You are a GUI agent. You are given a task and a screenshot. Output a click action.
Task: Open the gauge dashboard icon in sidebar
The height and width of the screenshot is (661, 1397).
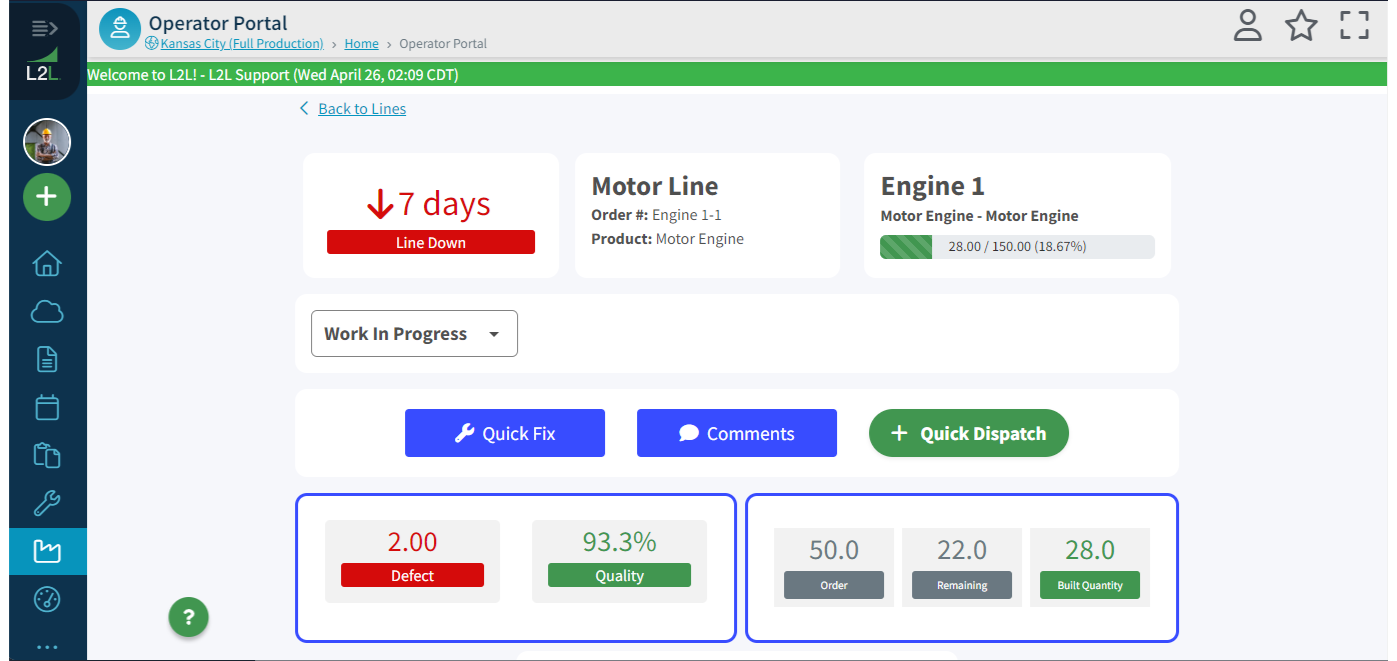pyautogui.click(x=47, y=599)
